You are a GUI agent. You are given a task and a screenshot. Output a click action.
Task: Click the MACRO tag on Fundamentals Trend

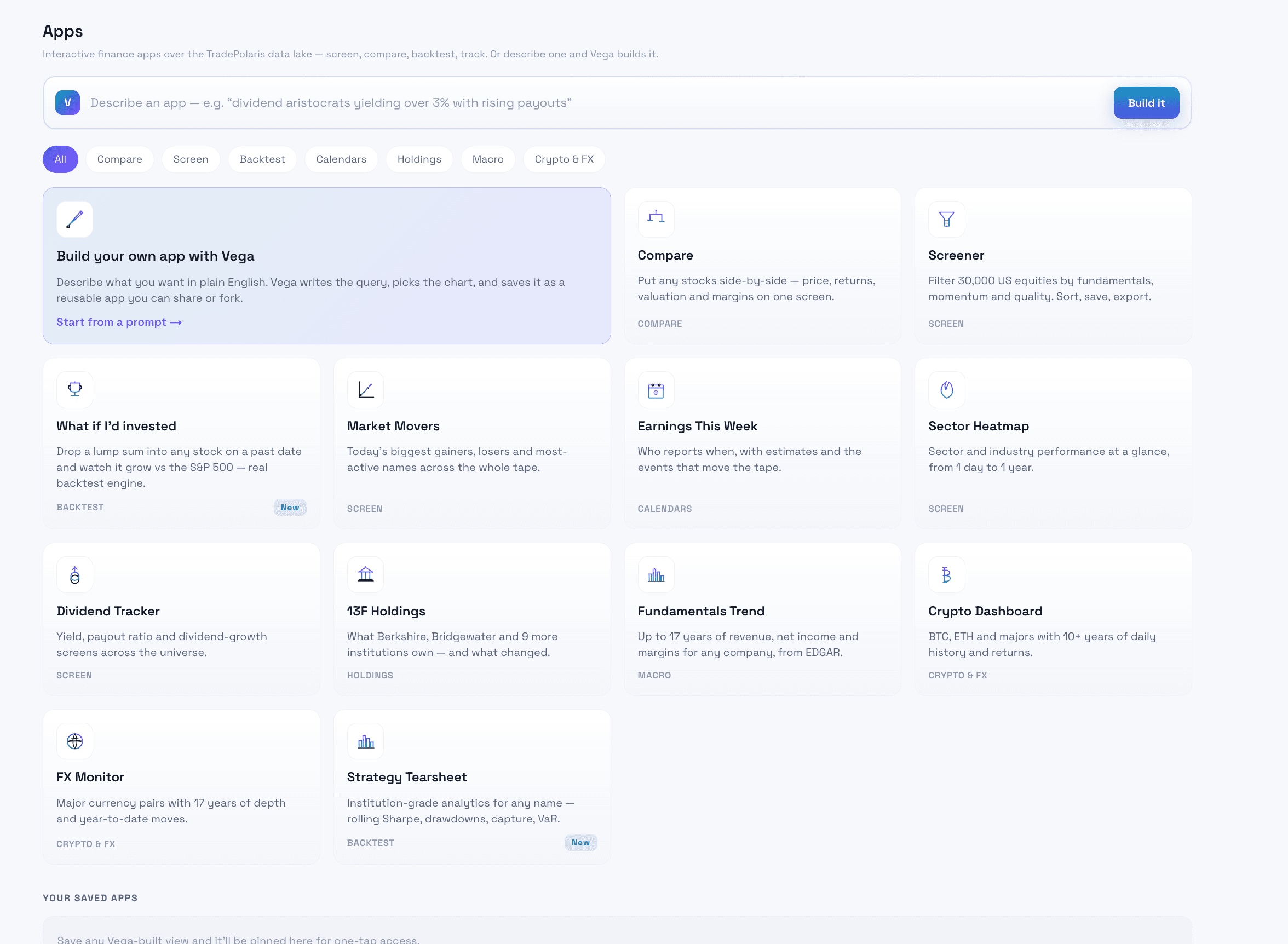click(x=654, y=676)
